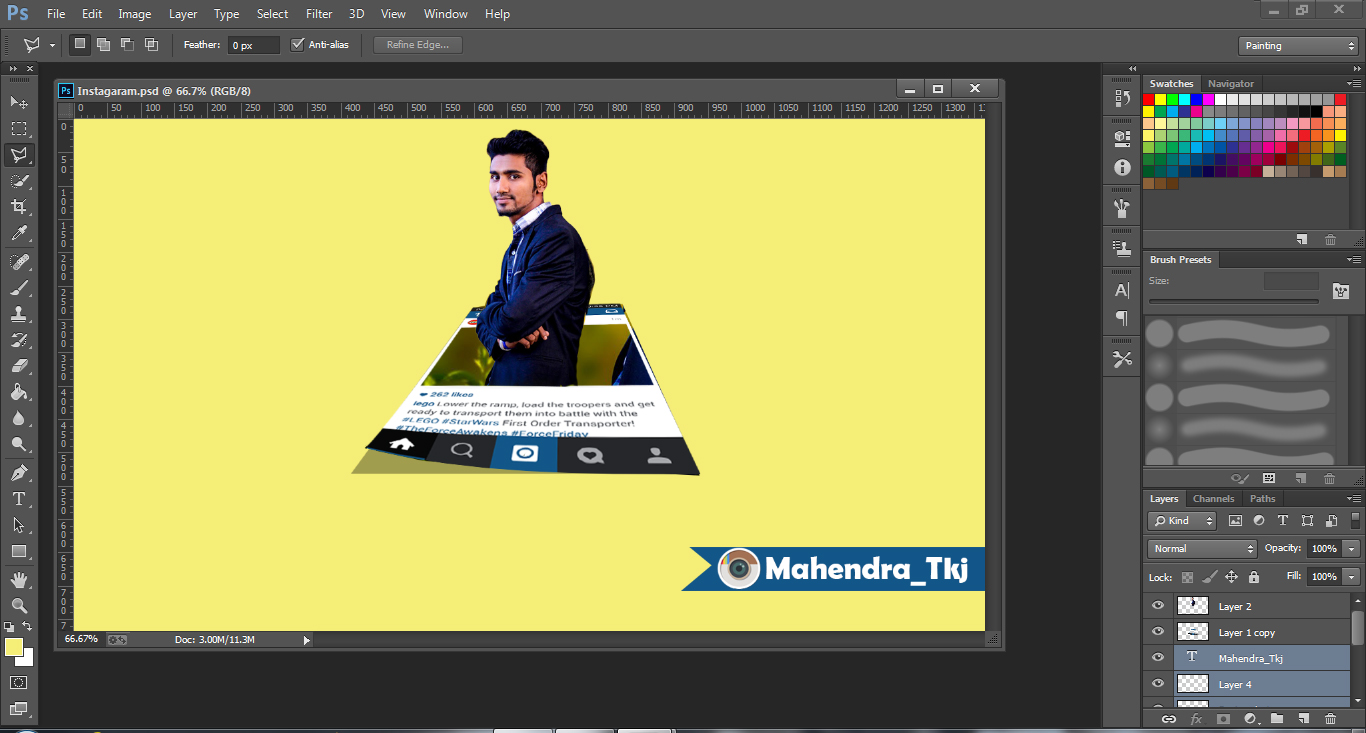Toggle the Anti-alias checkbox
This screenshot has width=1366, height=733.
point(297,44)
